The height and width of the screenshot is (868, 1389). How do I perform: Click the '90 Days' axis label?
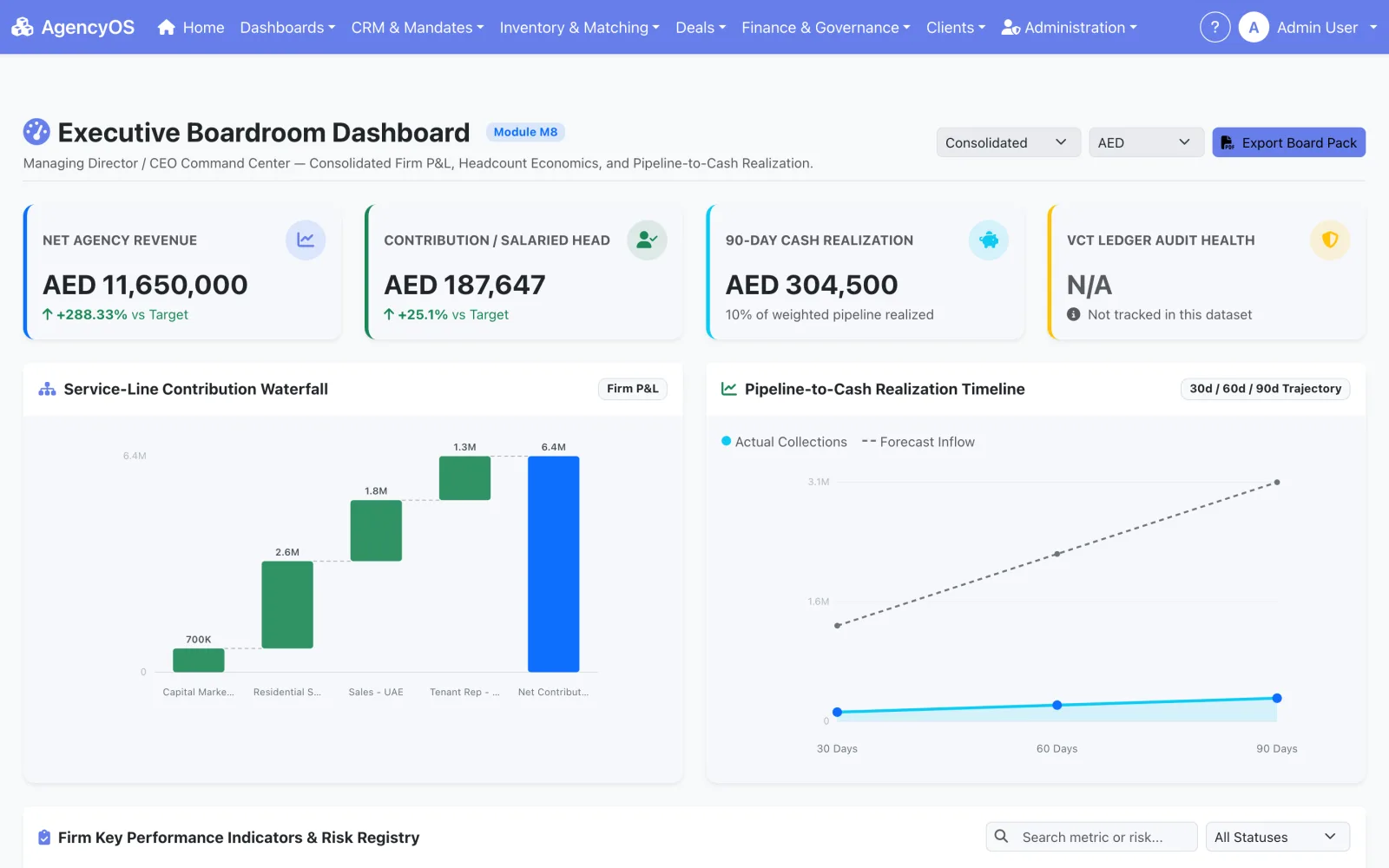(x=1277, y=748)
